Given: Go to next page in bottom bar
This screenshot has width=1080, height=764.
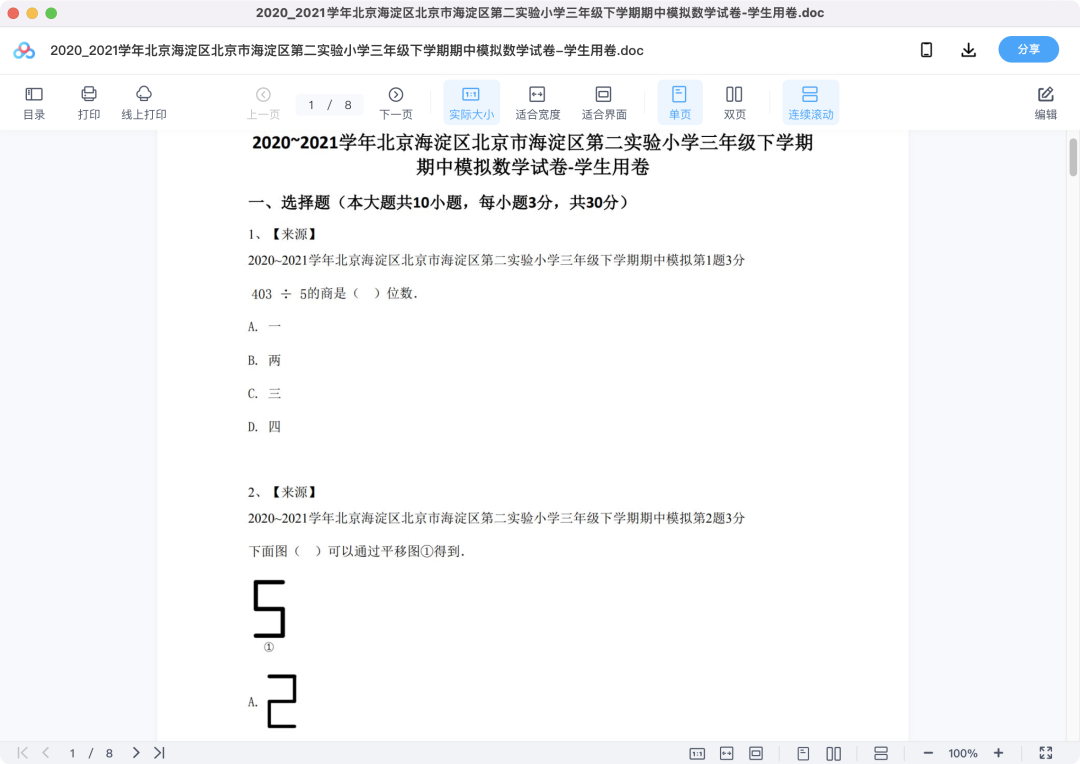Looking at the screenshot, I should point(136,753).
